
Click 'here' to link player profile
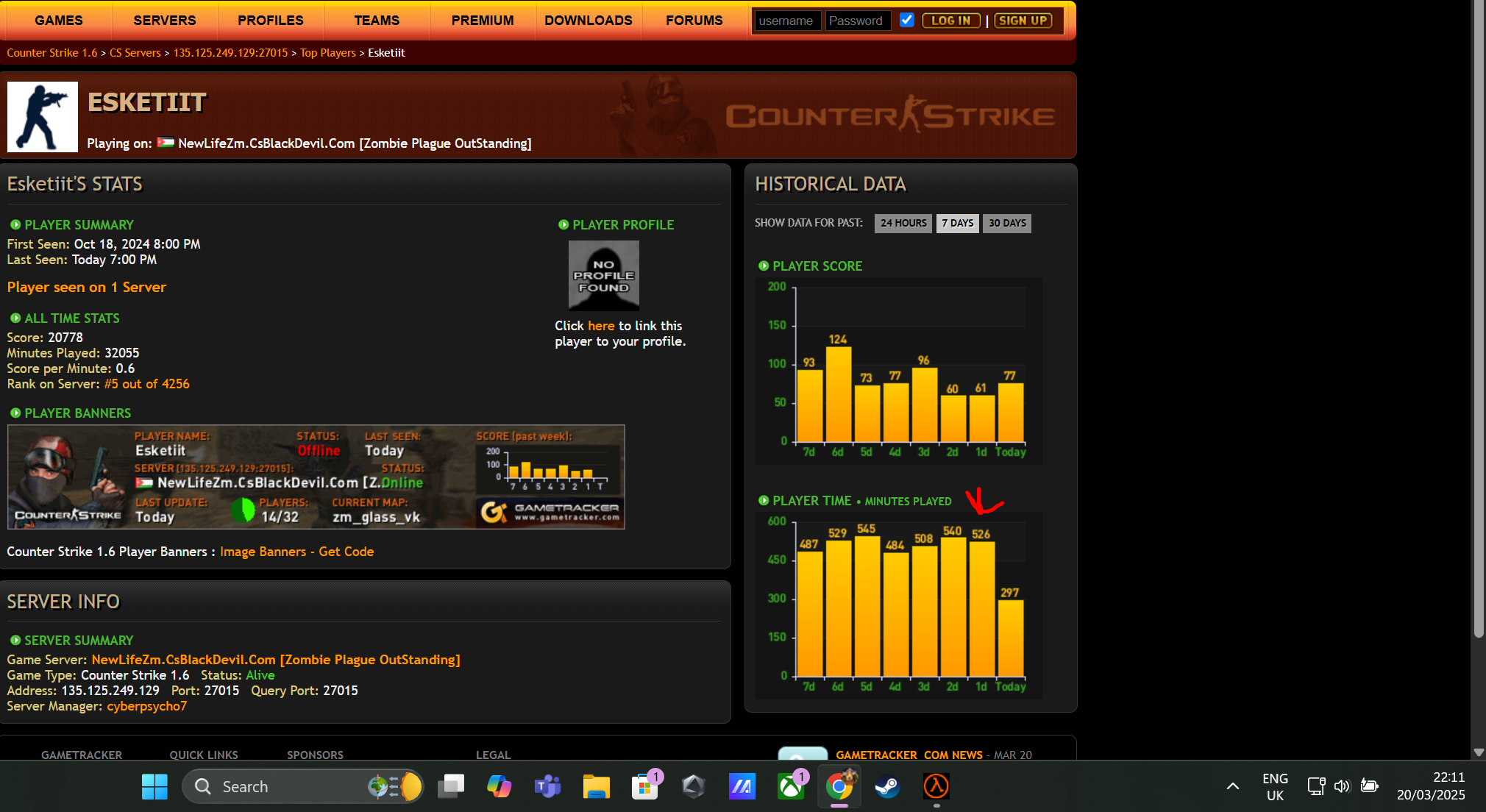tap(601, 326)
